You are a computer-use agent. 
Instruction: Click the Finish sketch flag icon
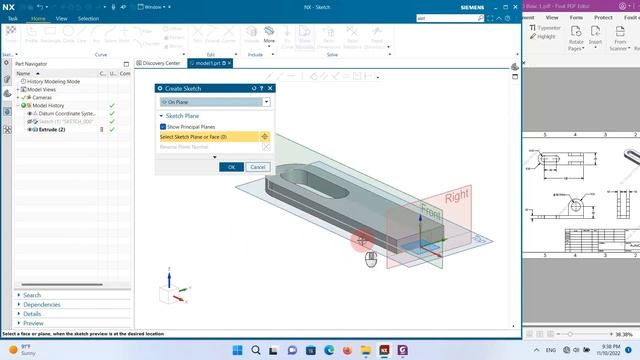(11, 31)
